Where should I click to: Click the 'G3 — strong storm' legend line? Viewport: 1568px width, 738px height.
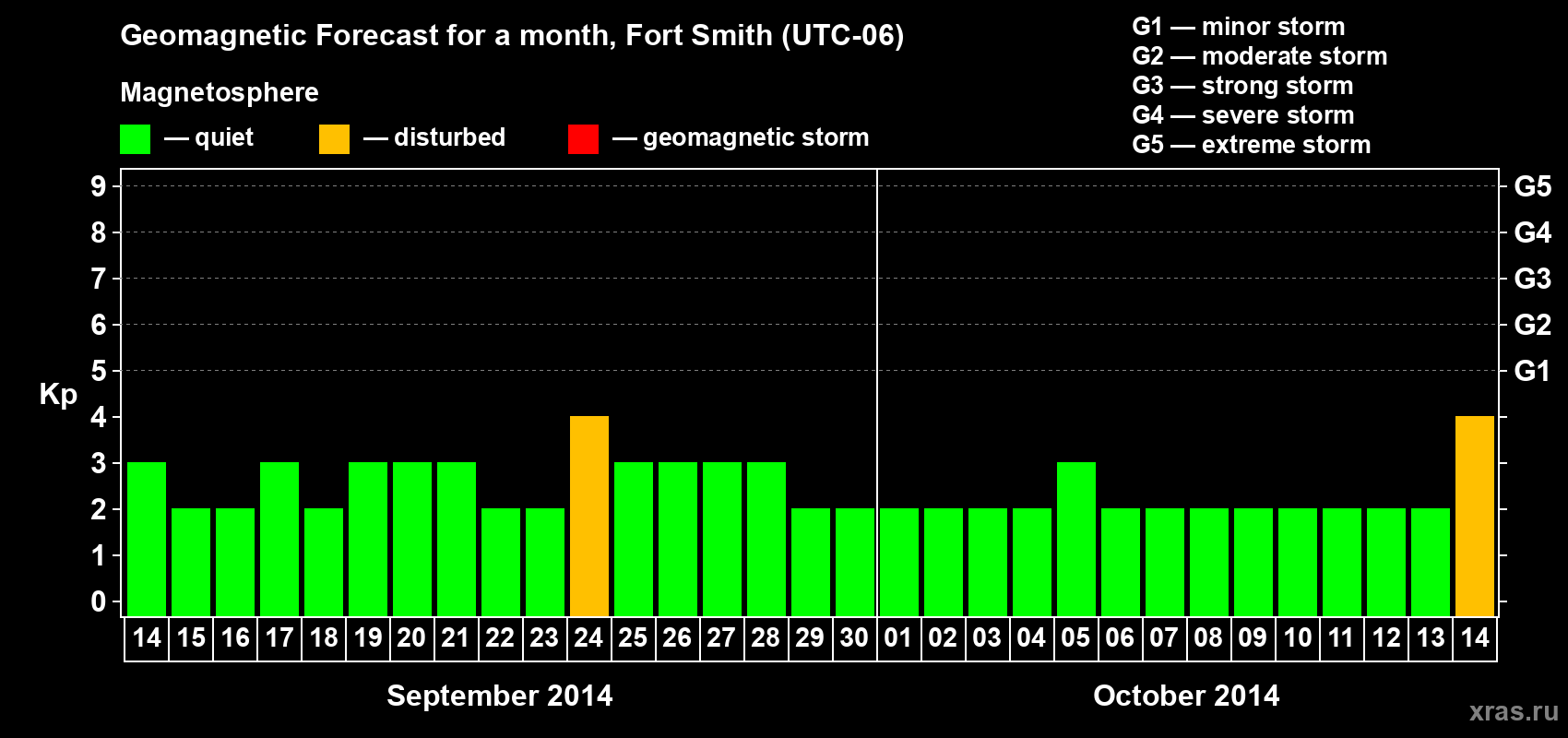[1242, 86]
